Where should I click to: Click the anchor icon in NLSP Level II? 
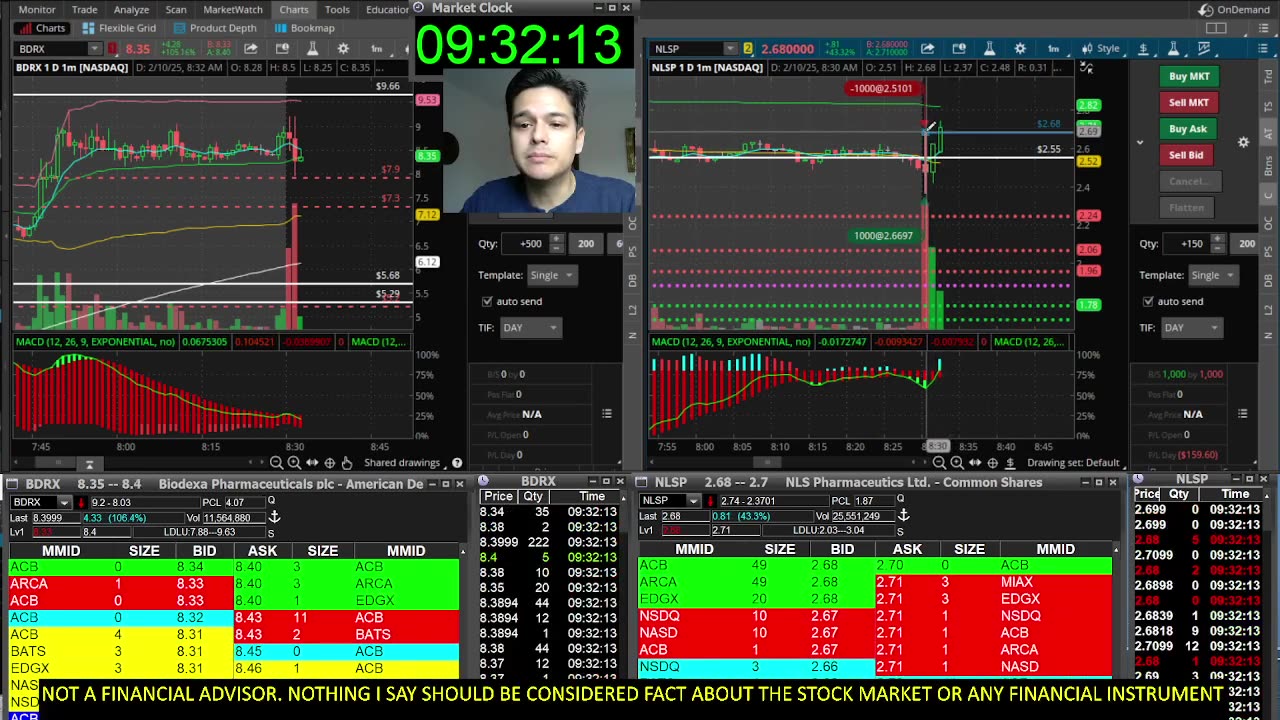903,515
